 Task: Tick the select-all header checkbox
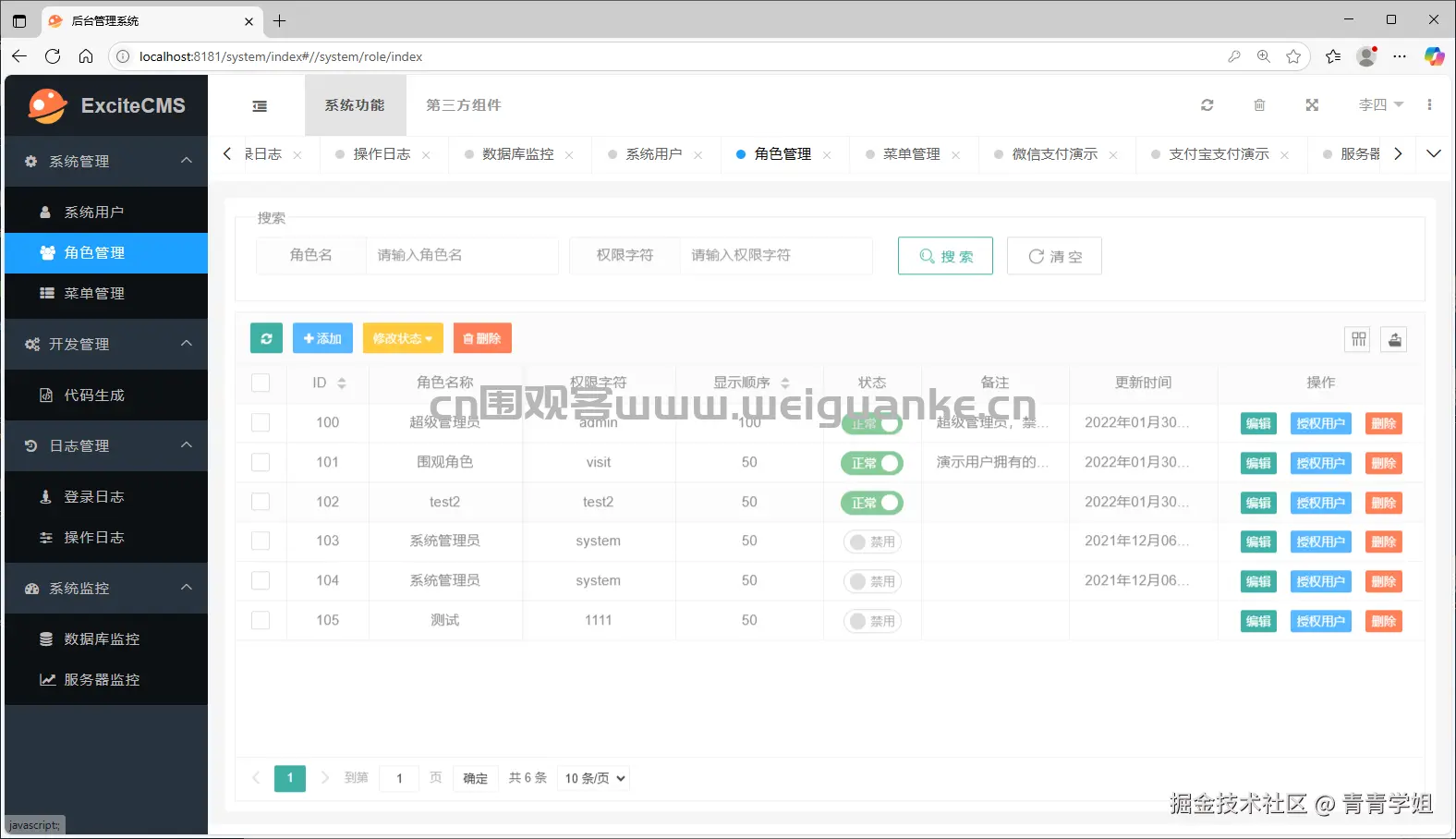[261, 383]
